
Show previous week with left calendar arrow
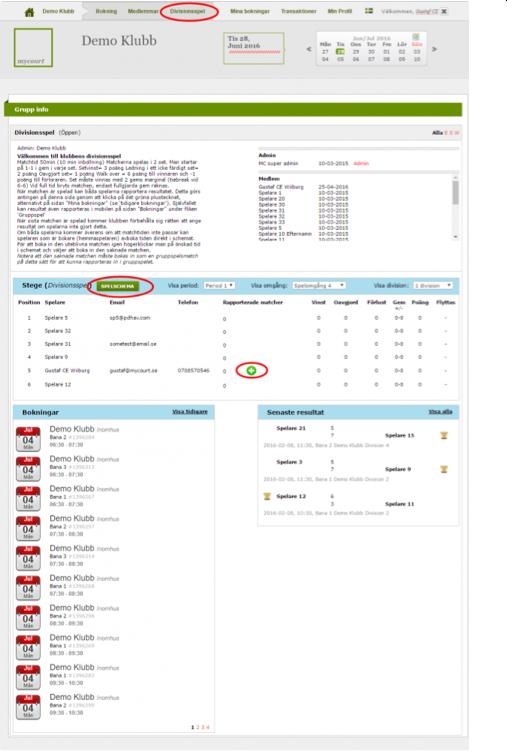coord(309,49)
